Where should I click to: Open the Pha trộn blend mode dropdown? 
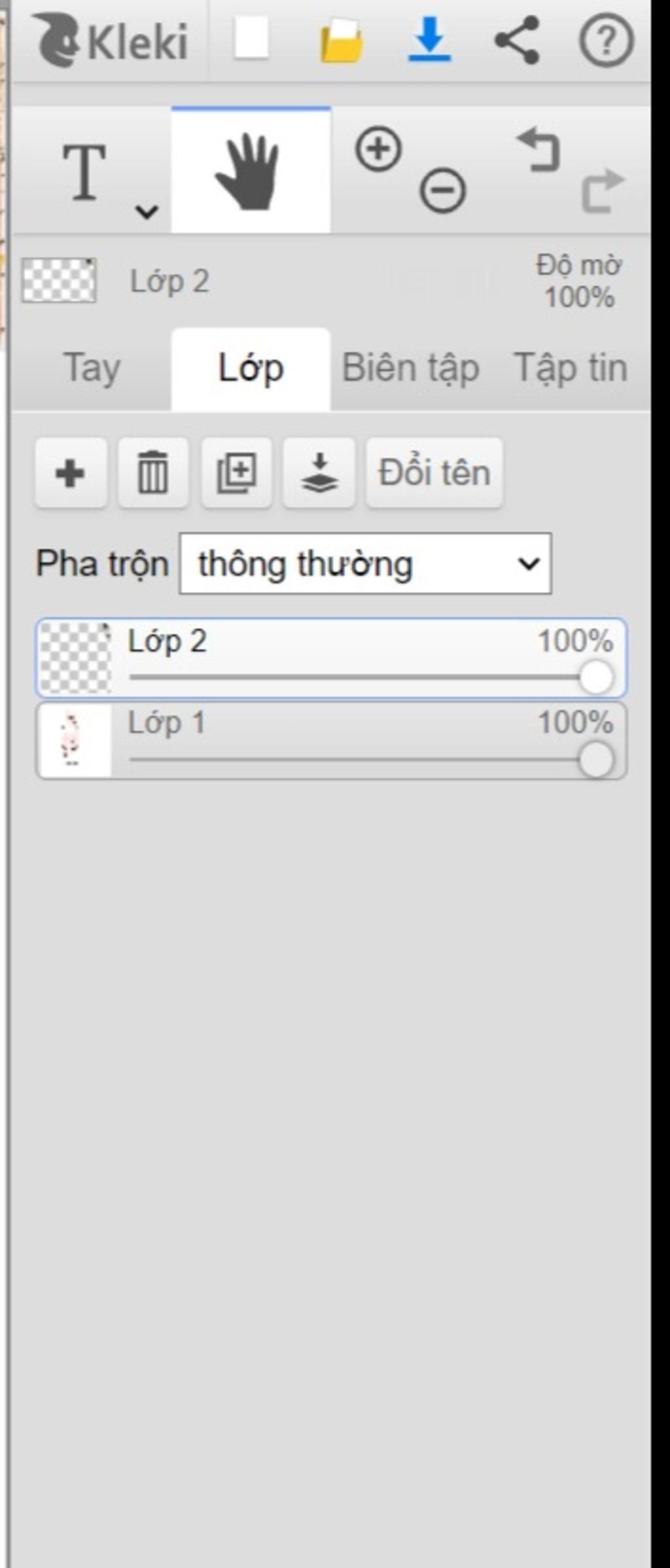point(365,564)
